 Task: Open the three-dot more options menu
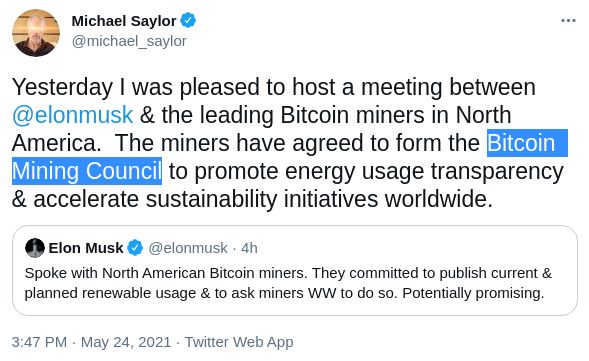[x=568, y=20]
